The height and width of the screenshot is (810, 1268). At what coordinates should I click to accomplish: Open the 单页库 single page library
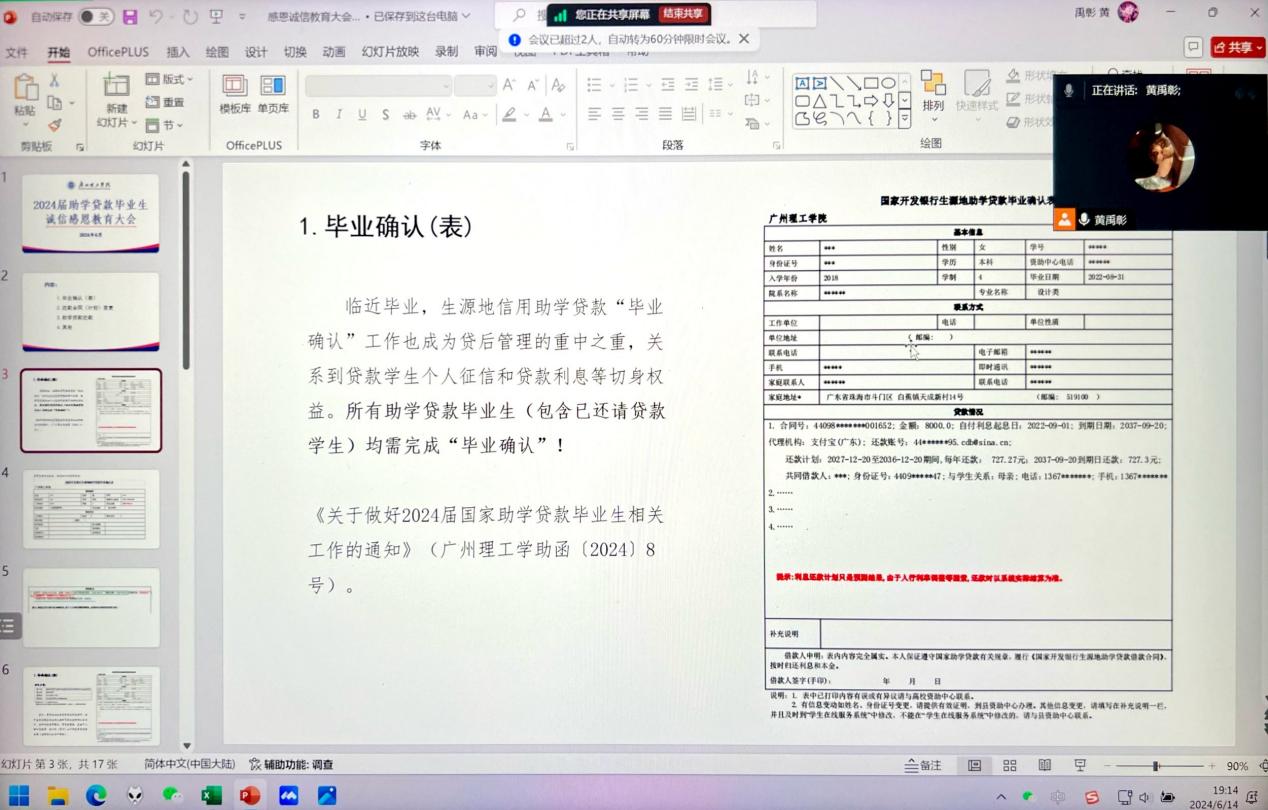(x=273, y=93)
